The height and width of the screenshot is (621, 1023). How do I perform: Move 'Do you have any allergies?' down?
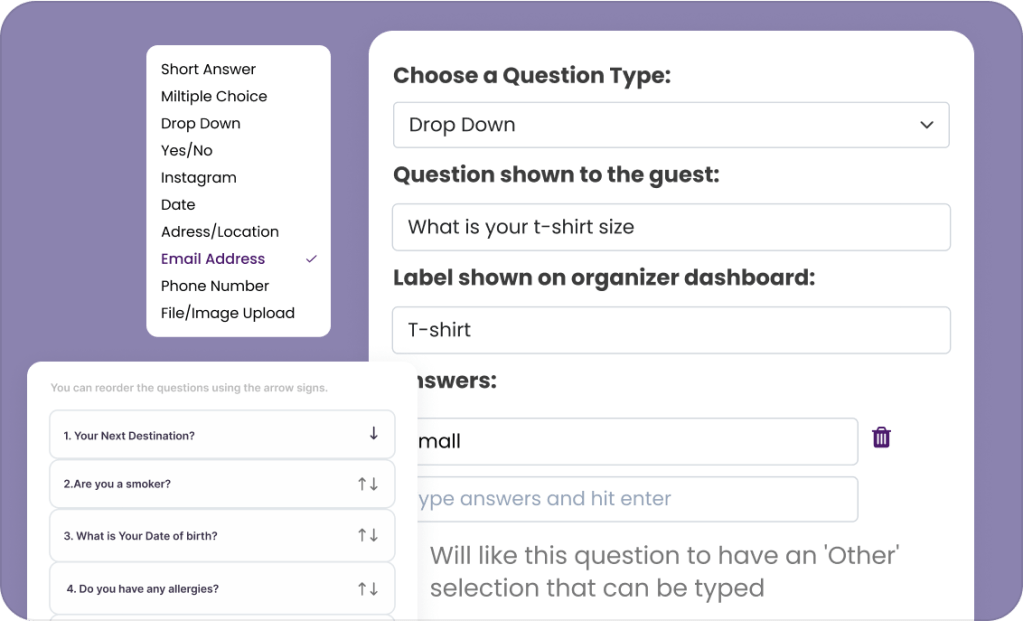(x=374, y=589)
